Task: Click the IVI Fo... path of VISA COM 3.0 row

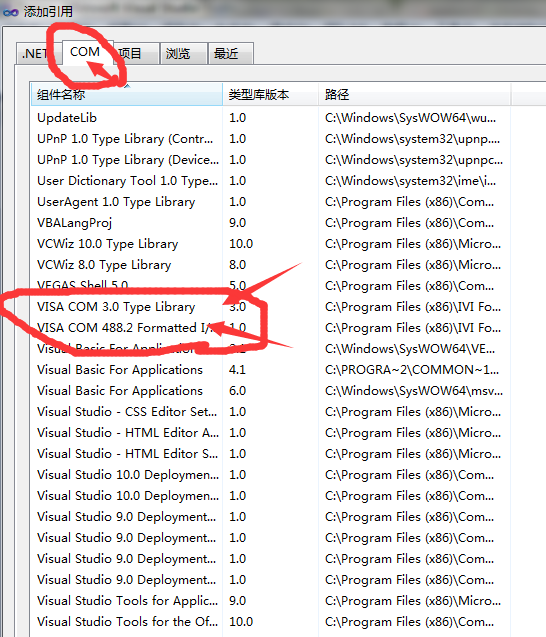Action: click(x=413, y=307)
